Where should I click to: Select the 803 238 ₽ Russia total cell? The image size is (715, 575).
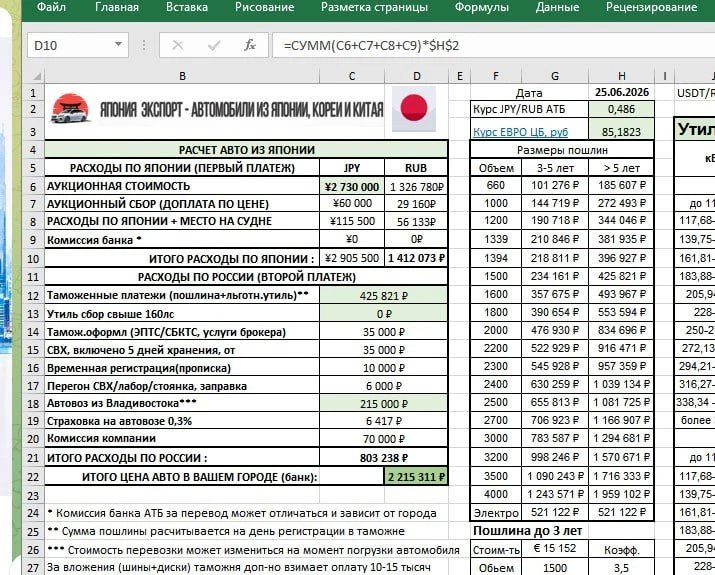(x=383, y=457)
